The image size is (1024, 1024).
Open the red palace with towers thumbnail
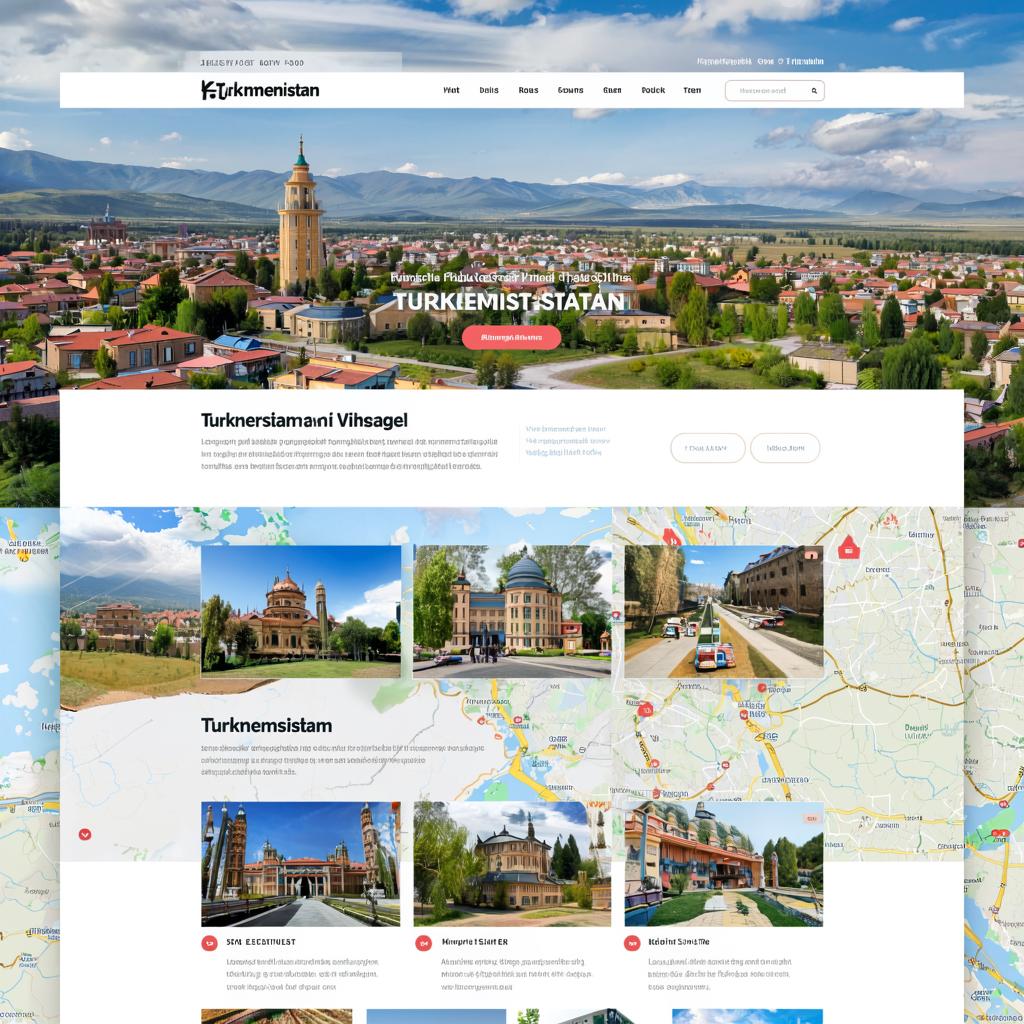pyautogui.click(x=300, y=863)
